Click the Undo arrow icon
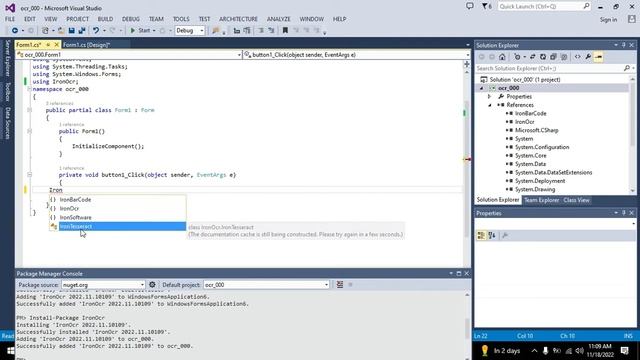This screenshot has width=640, height=360. click(96, 31)
